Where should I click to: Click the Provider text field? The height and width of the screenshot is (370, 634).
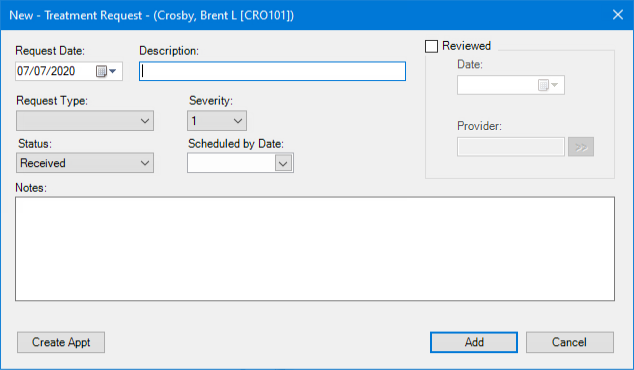pos(511,147)
